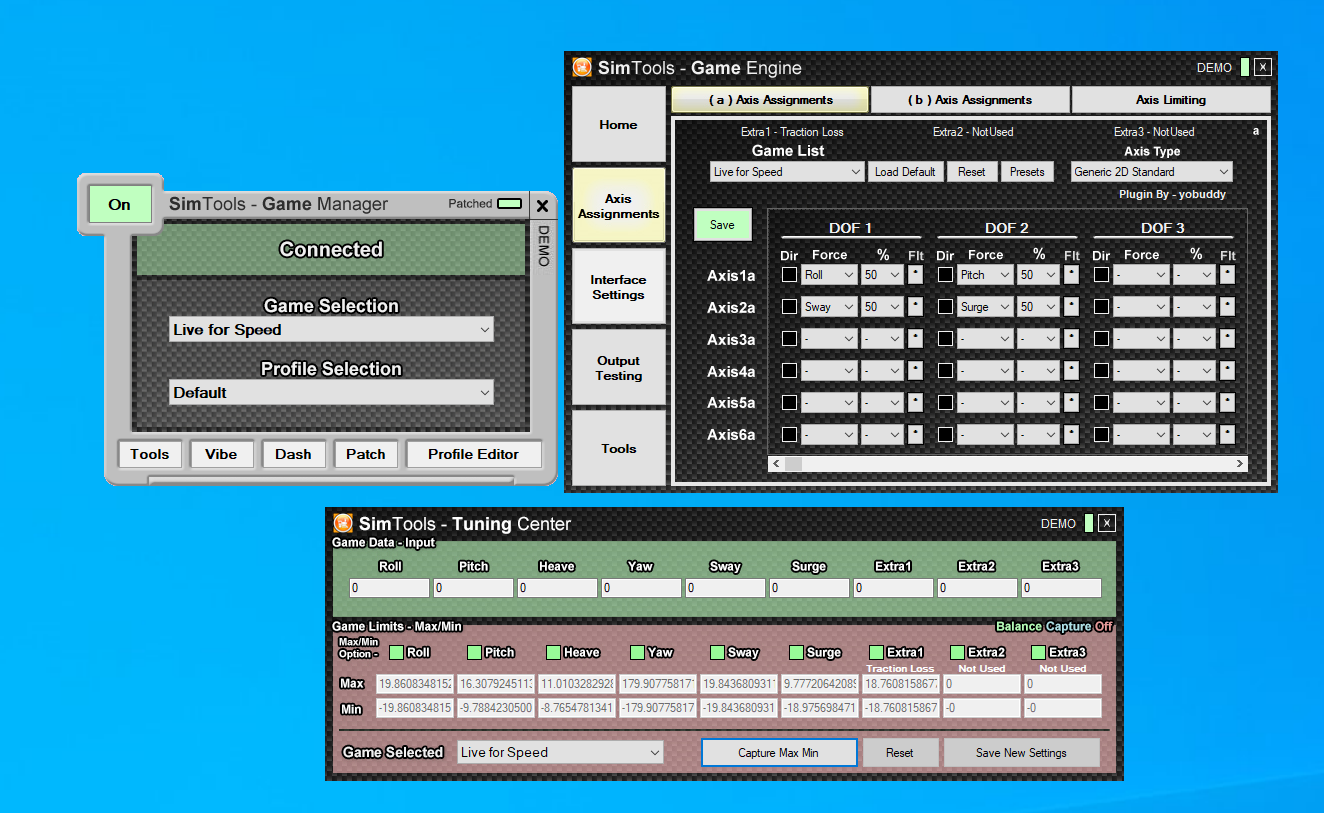Open the Axis Limiting tab
This screenshot has width=1324, height=813.
click(x=1171, y=100)
